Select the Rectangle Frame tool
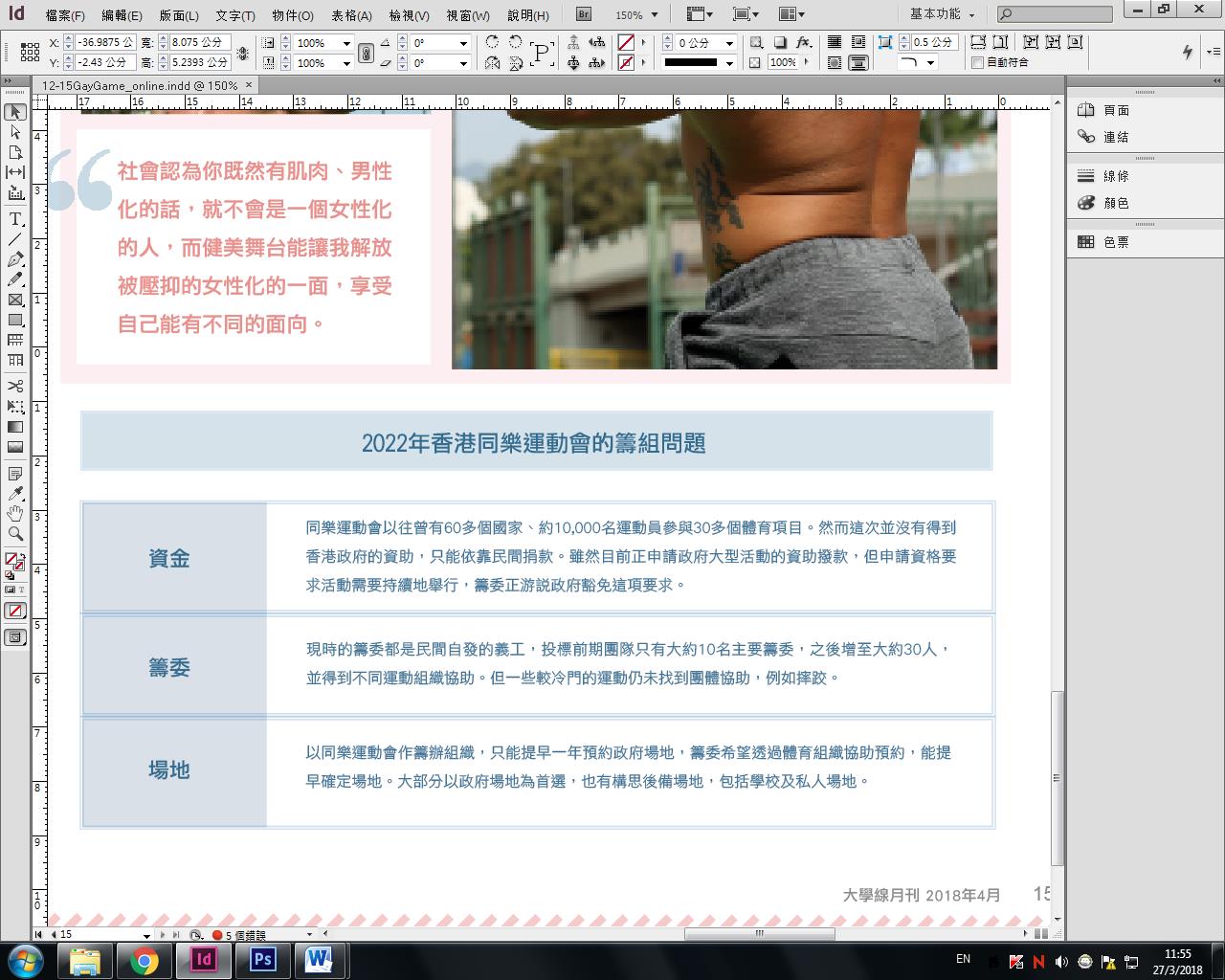 coord(15,300)
